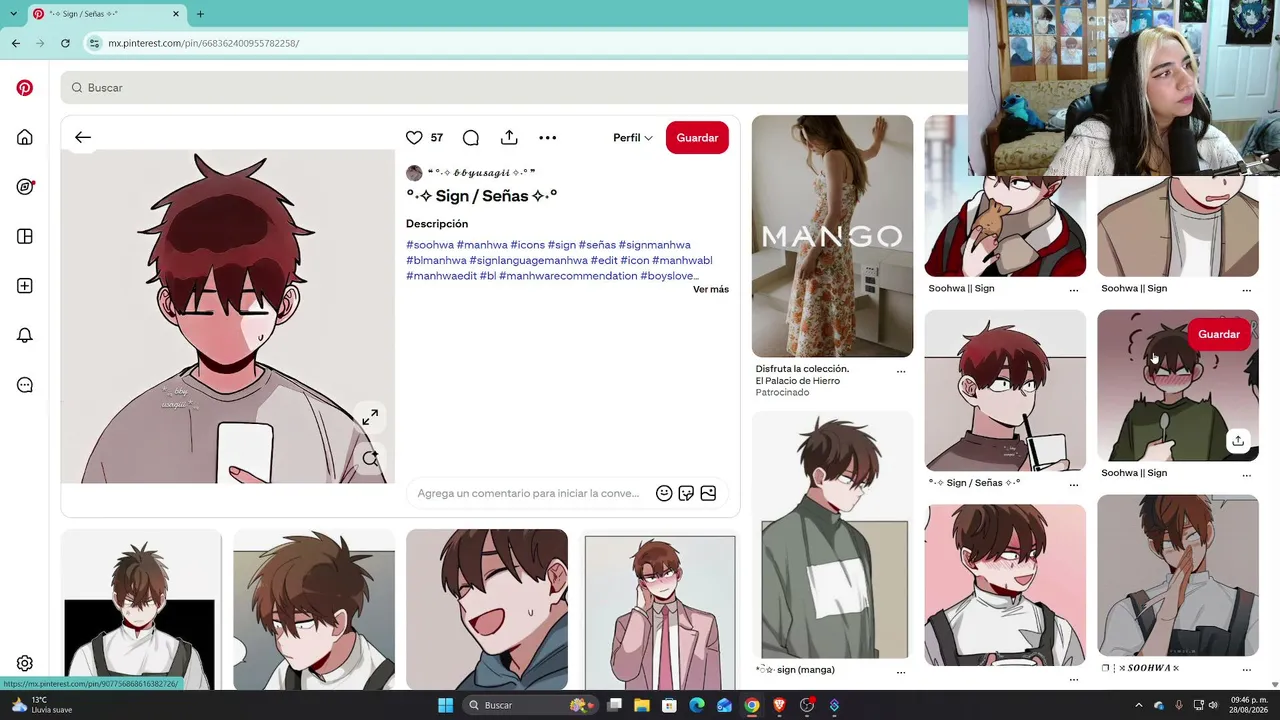Open the emoji picker for comments
This screenshot has height=720, width=1280.
pos(664,493)
